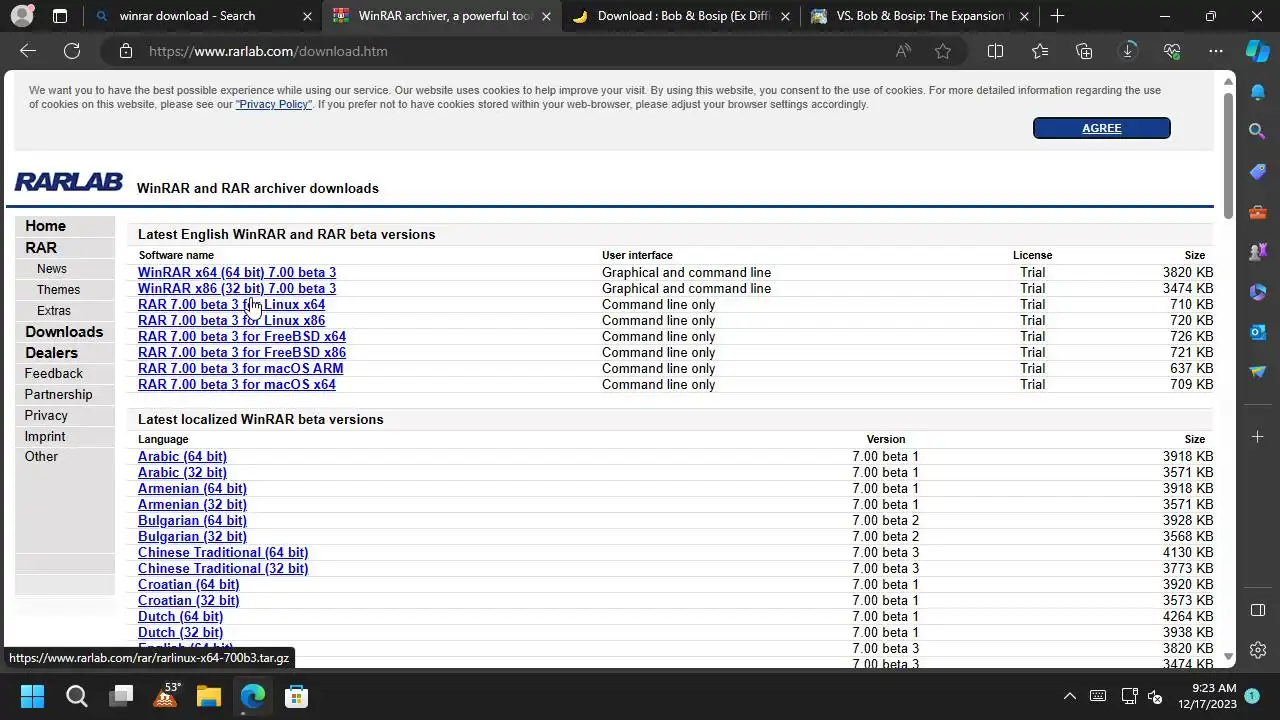This screenshot has width=1280, height=720.
Task: Open the Downloads toolbar icon
Action: [1128, 51]
